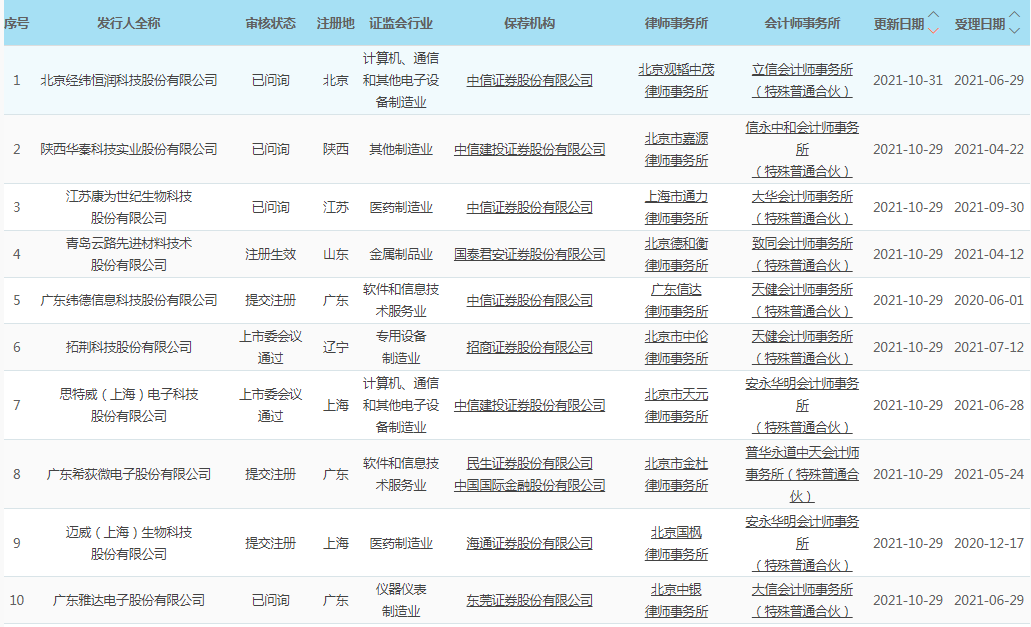1031x627 pixels.
Task: Open 招商证券股份有限公司 sponsor link
Action: pyautogui.click(x=529, y=347)
